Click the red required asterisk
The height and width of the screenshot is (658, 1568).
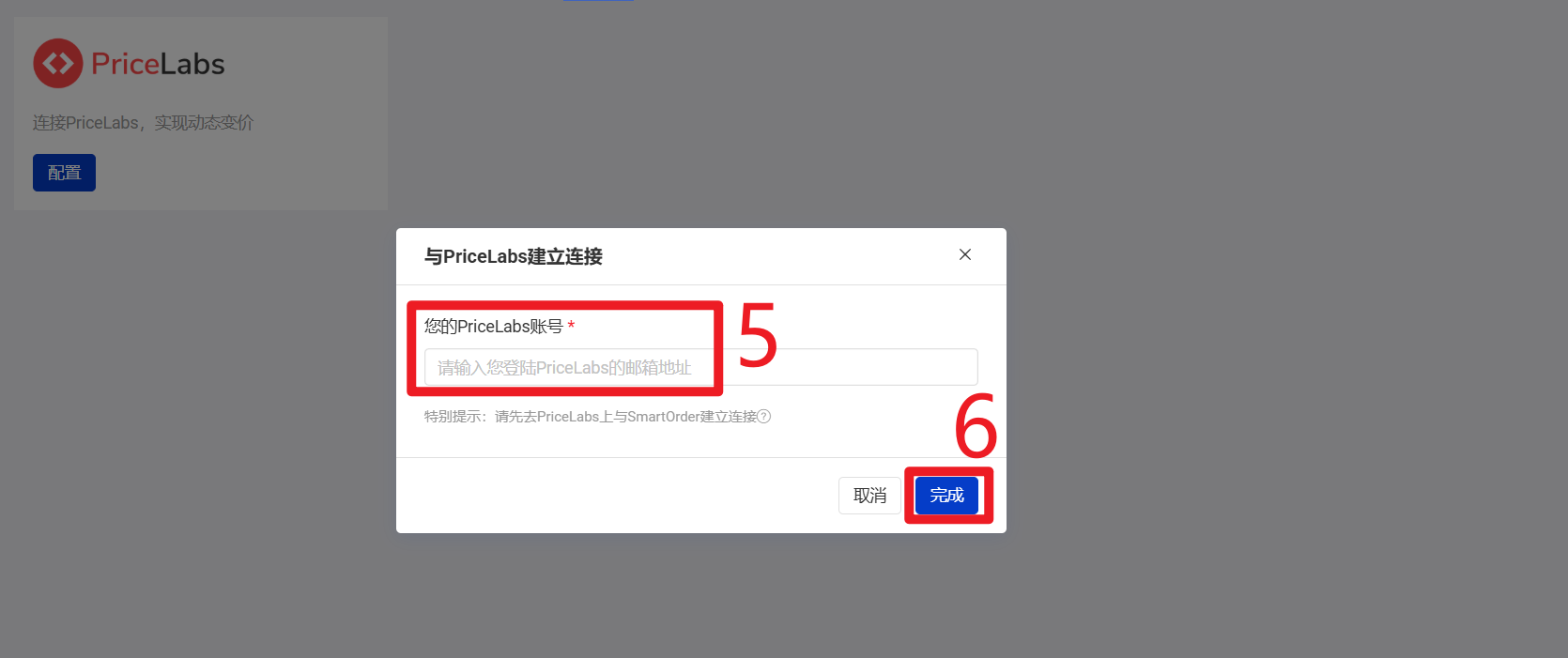571,327
